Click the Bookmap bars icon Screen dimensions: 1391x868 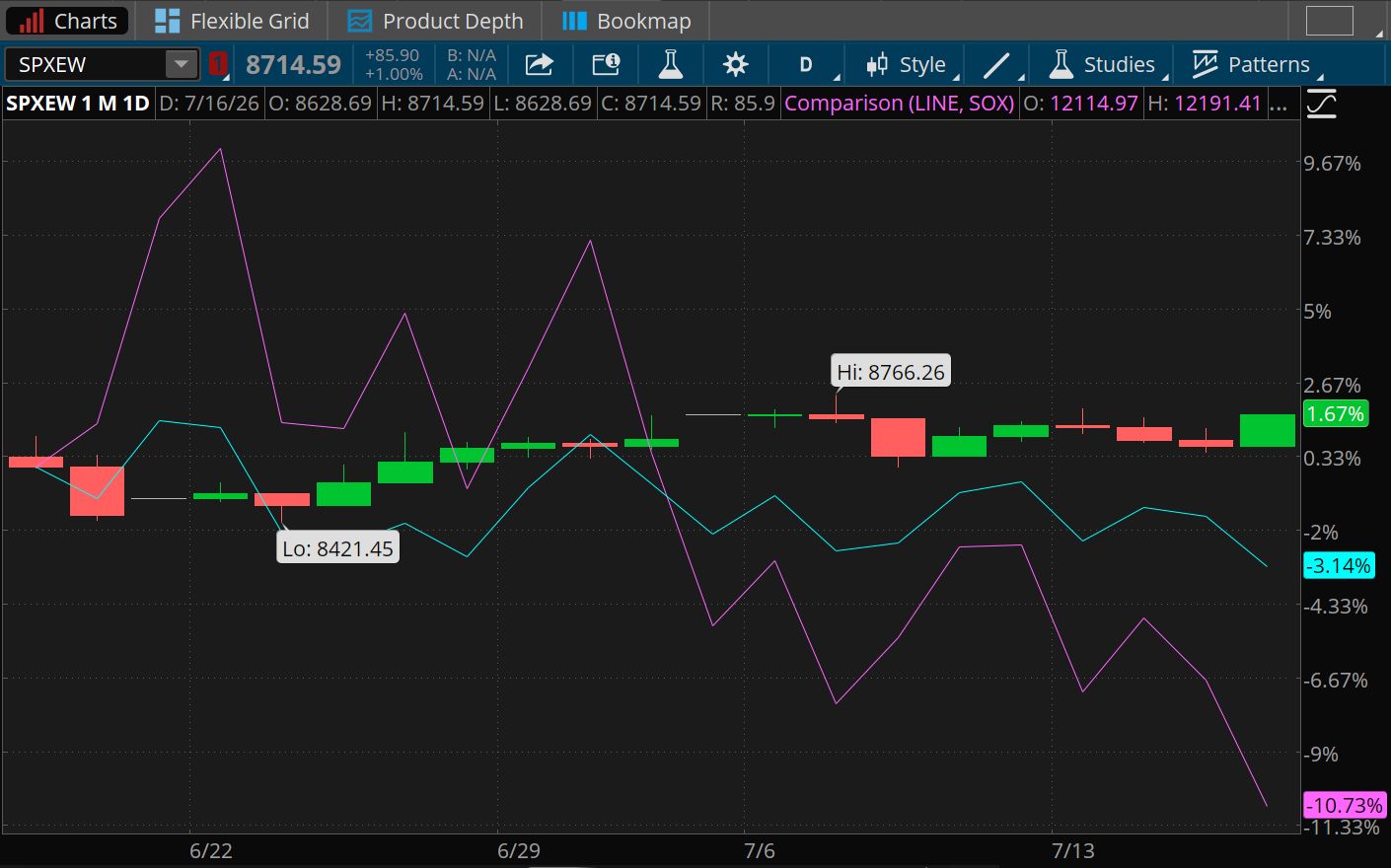click(x=574, y=21)
